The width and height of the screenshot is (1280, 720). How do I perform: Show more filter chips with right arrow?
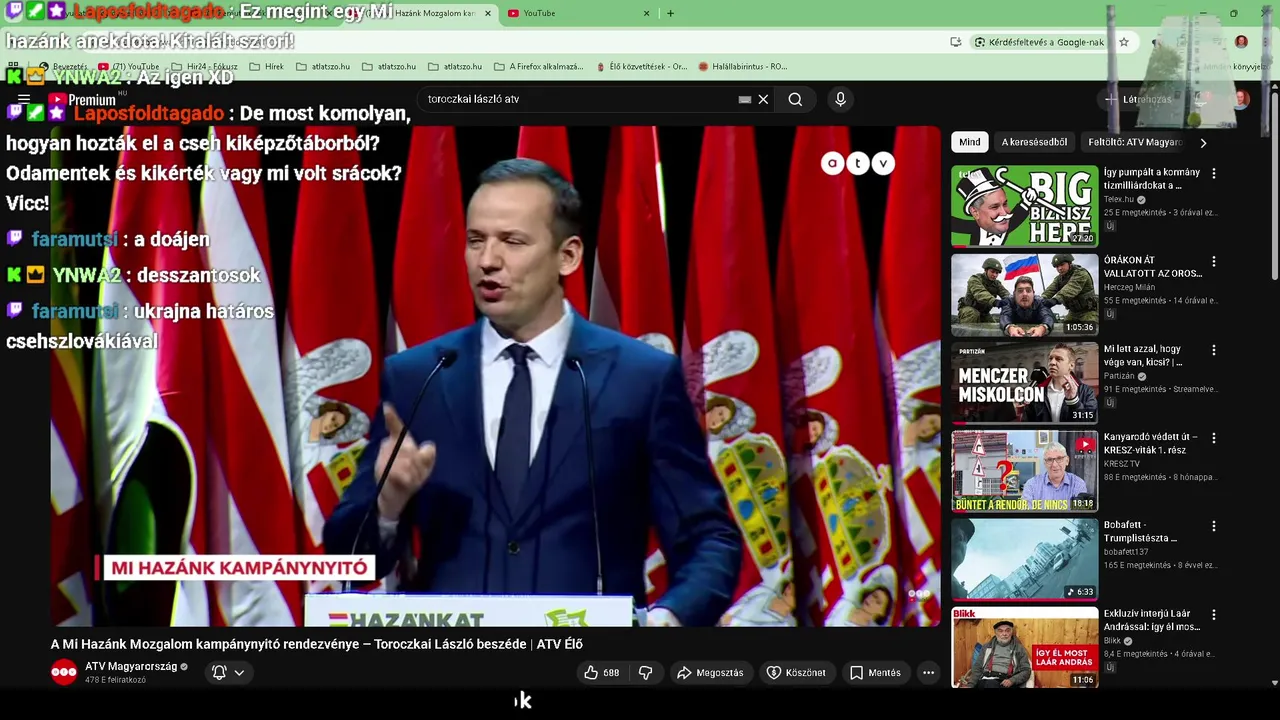point(1203,142)
